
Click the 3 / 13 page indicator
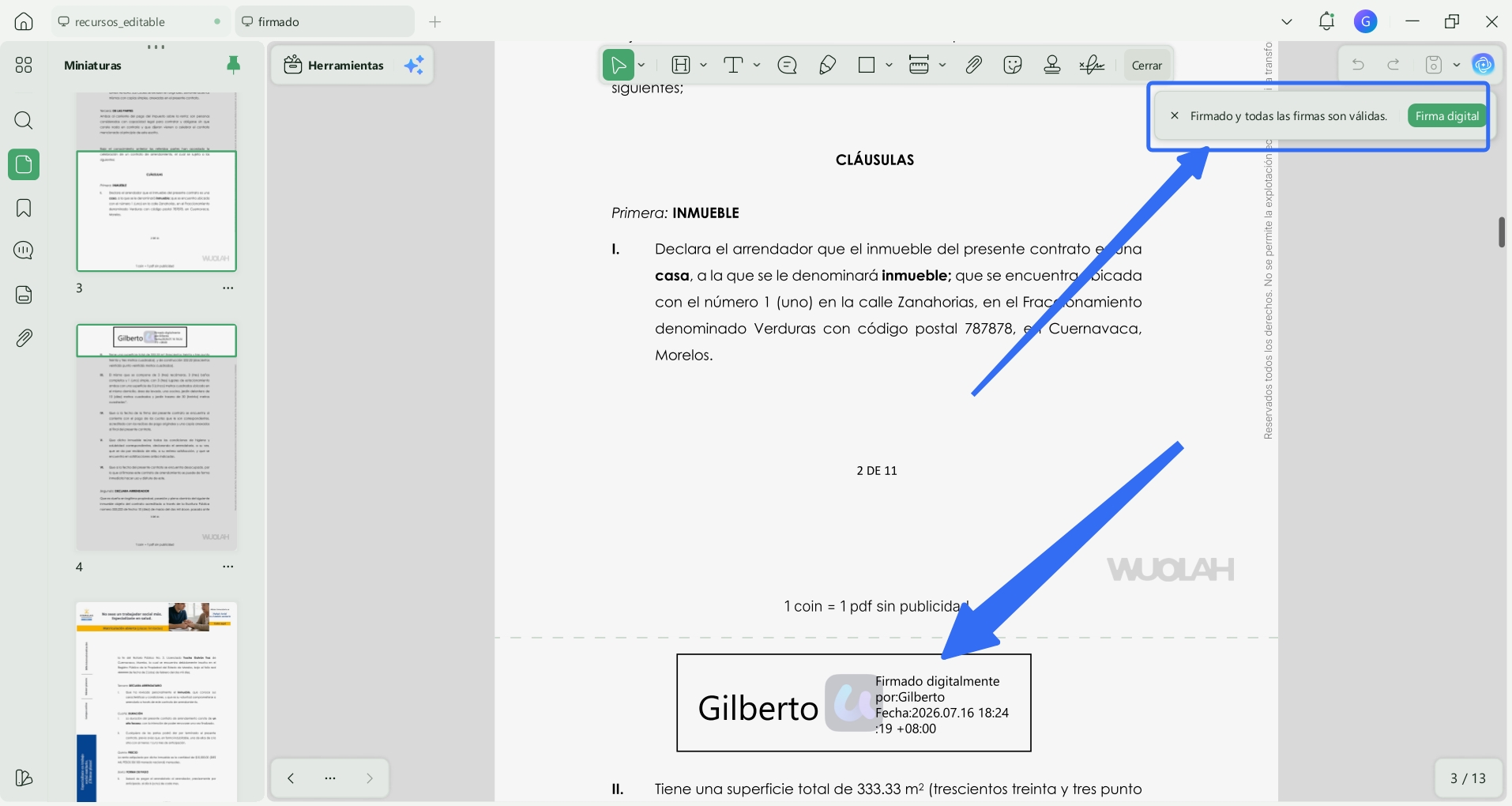pyautogui.click(x=1468, y=778)
